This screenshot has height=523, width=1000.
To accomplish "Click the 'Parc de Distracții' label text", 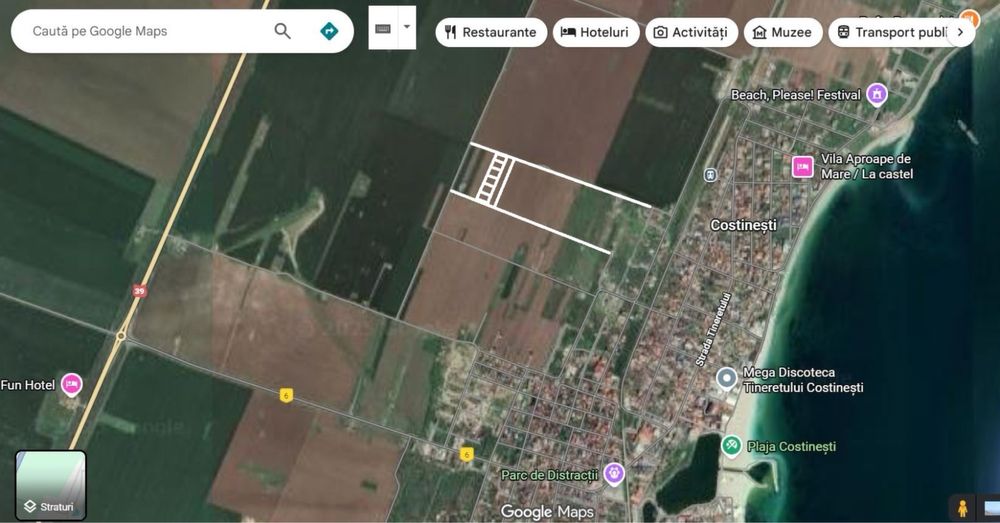I will pos(549,475).
